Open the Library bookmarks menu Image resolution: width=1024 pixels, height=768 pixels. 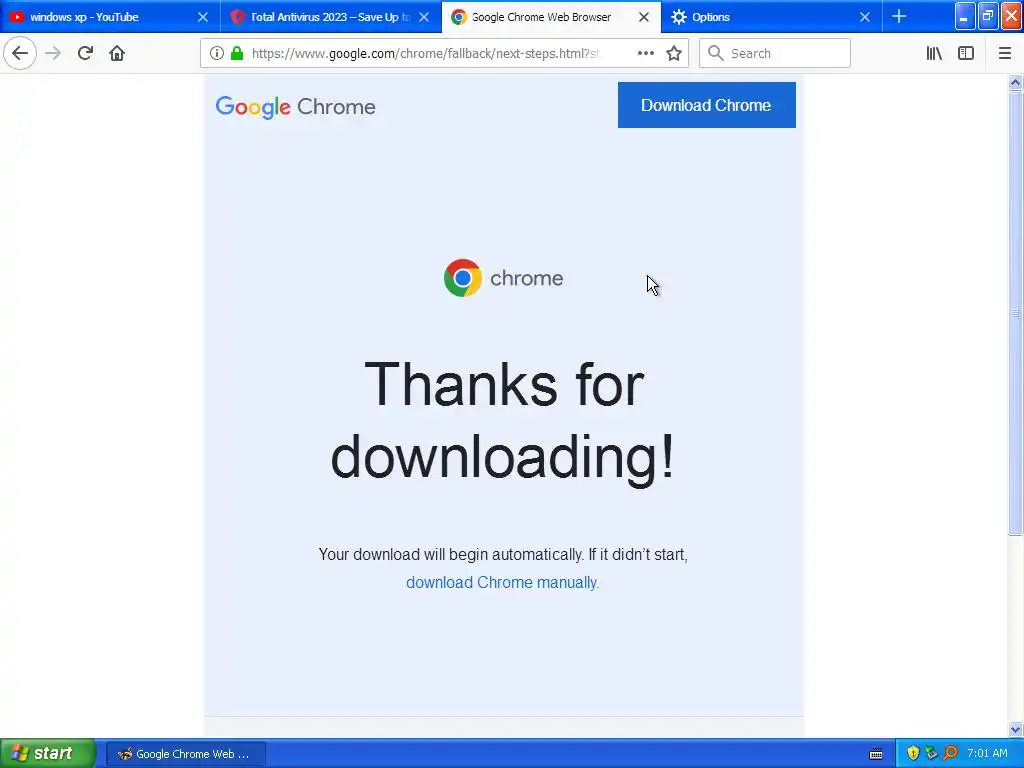point(934,53)
